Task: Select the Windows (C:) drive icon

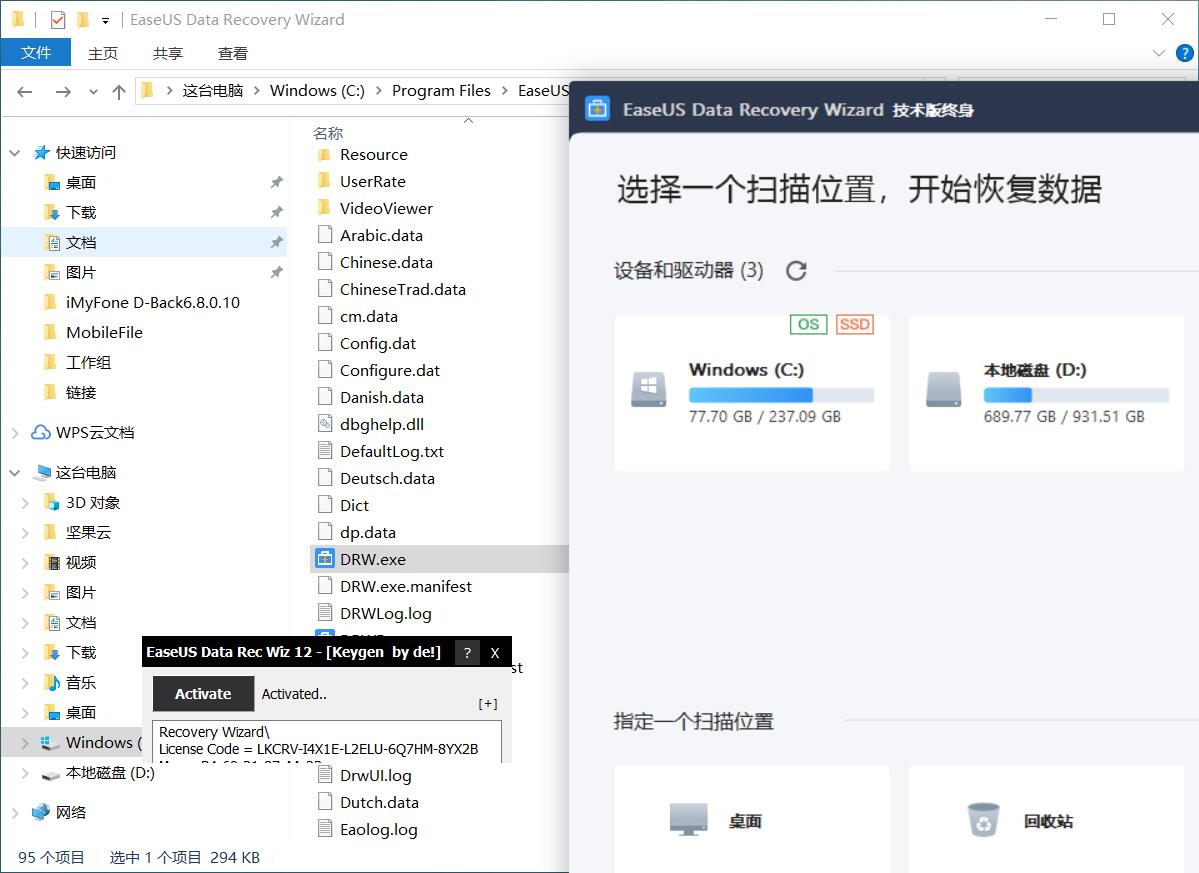Action: point(648,389)
